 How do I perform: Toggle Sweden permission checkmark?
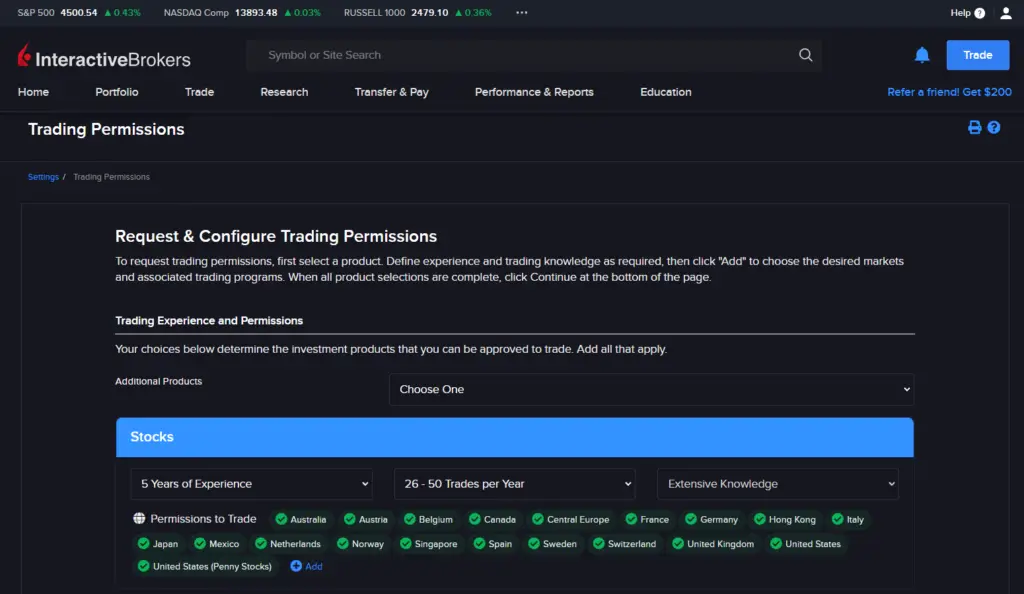coord(534,543)
